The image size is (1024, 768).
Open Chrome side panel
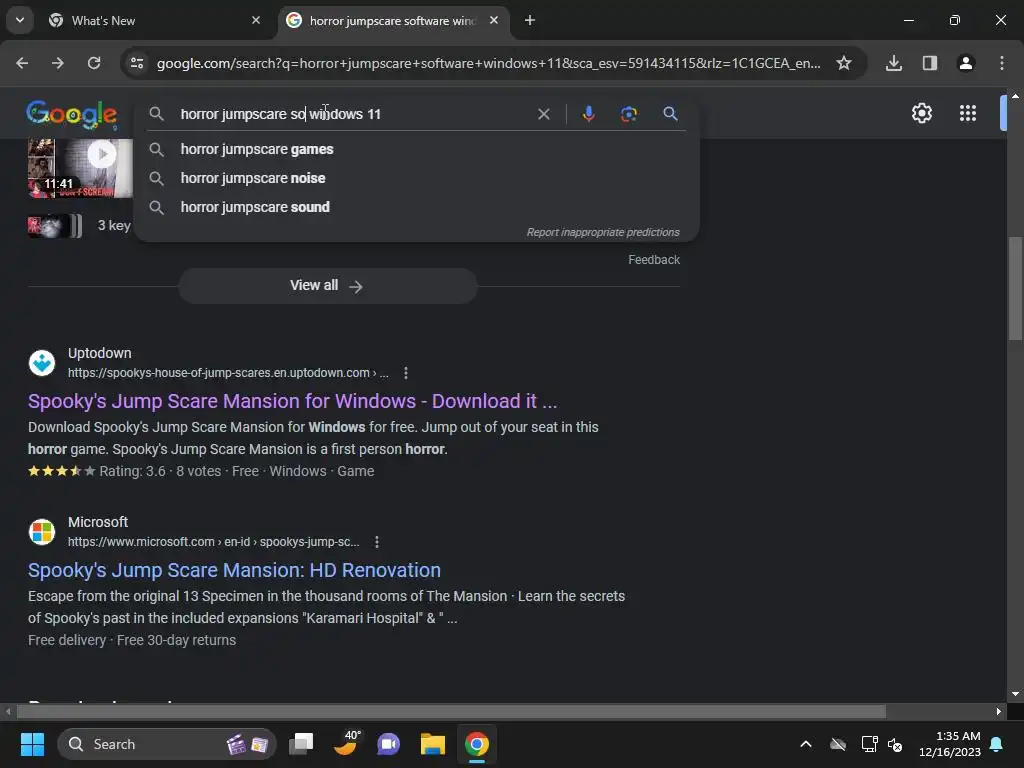pos(930,63)
